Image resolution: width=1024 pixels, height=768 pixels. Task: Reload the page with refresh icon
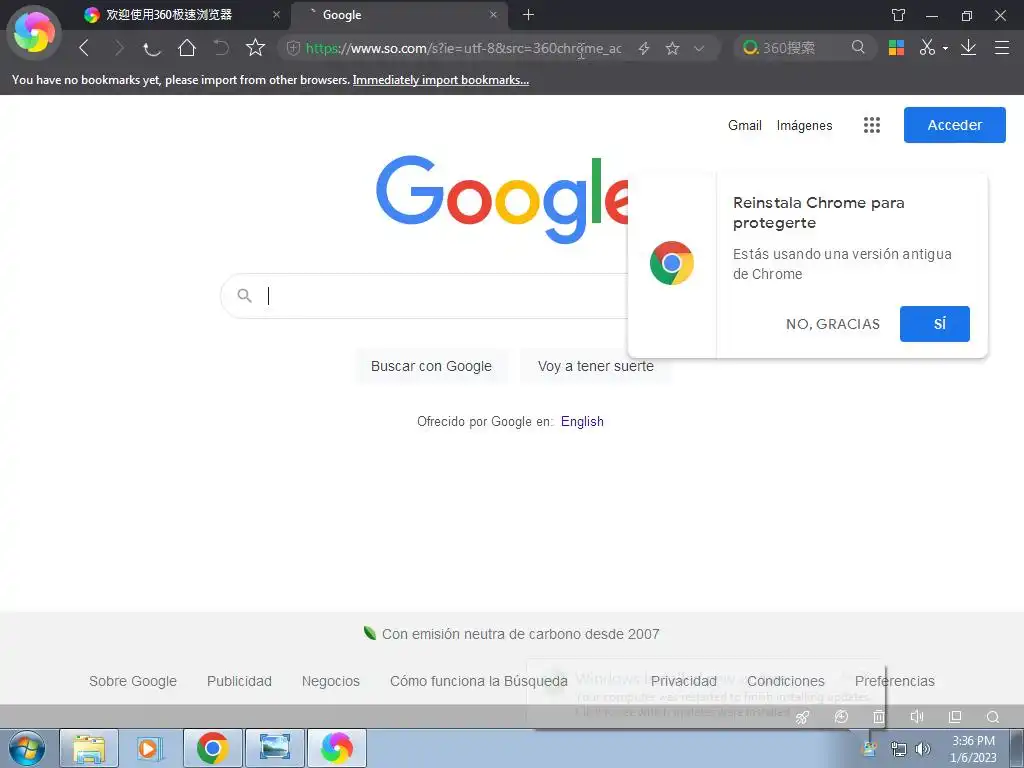click(x=152, y=48)
